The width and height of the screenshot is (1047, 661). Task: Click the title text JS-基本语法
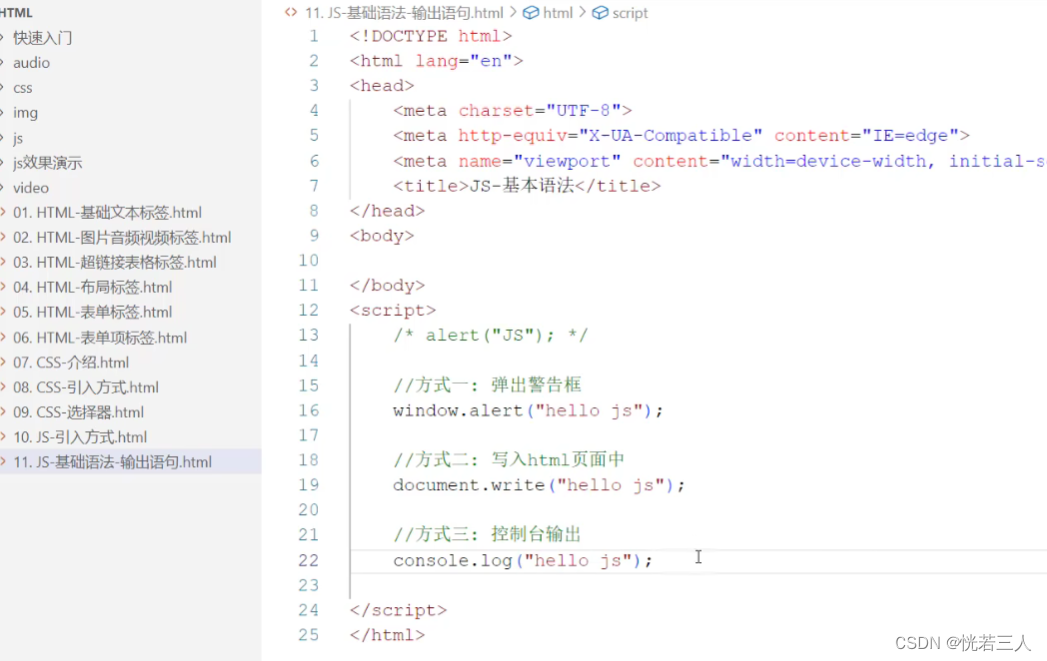click(x=521, y=186)
